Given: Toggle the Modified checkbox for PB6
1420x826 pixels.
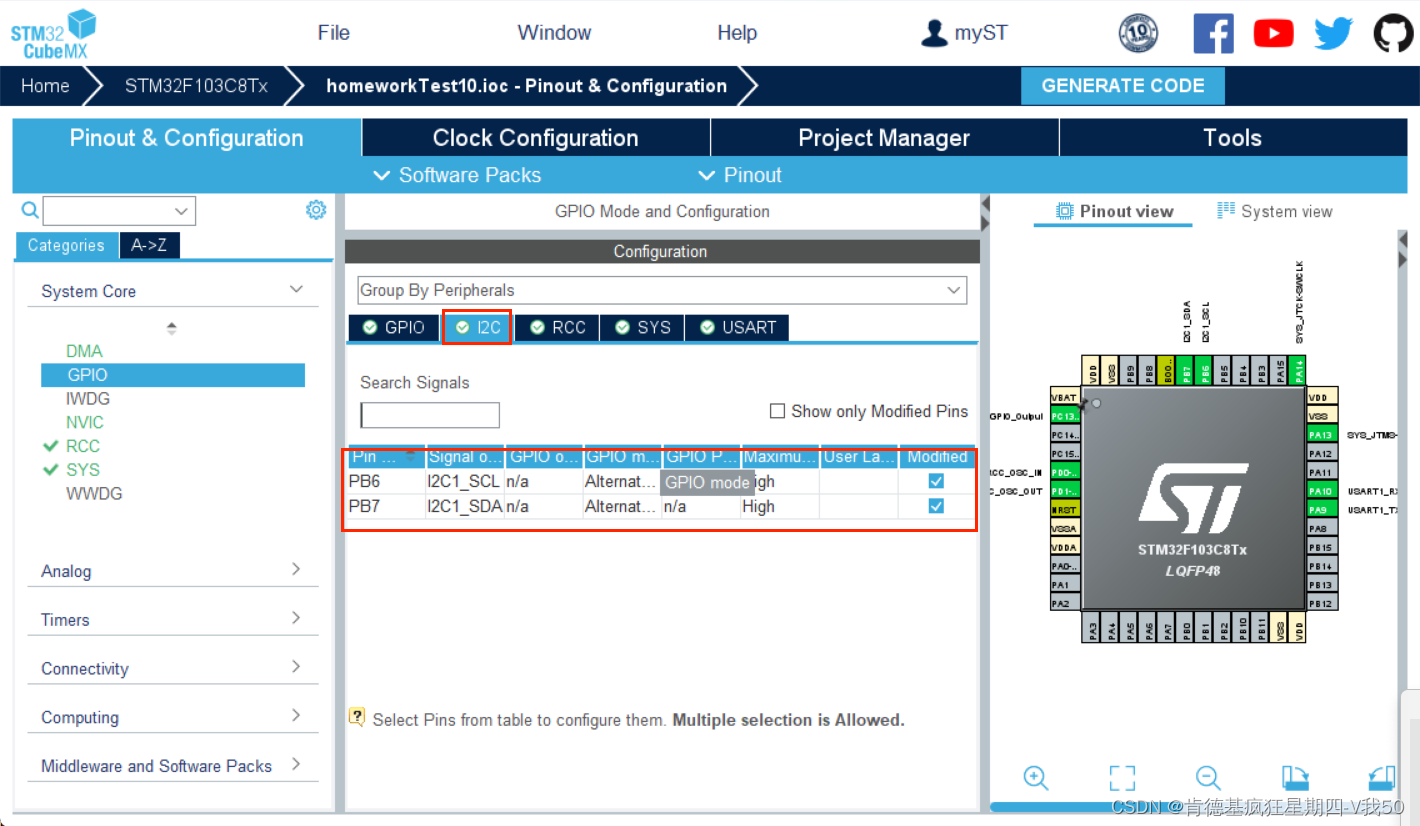Looking at the screenshot, I should 936,481.
